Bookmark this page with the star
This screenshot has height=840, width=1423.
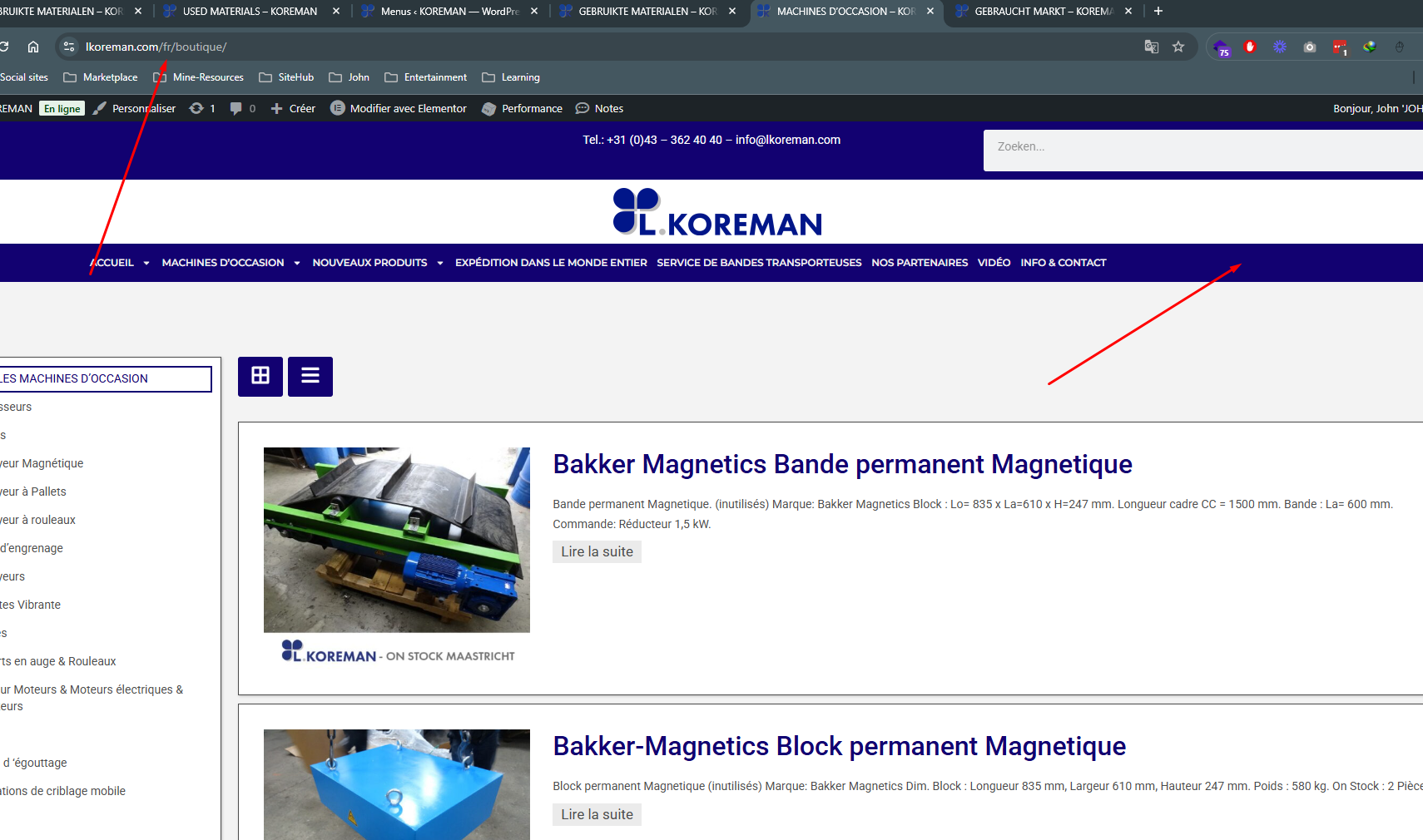point(1178,47)
